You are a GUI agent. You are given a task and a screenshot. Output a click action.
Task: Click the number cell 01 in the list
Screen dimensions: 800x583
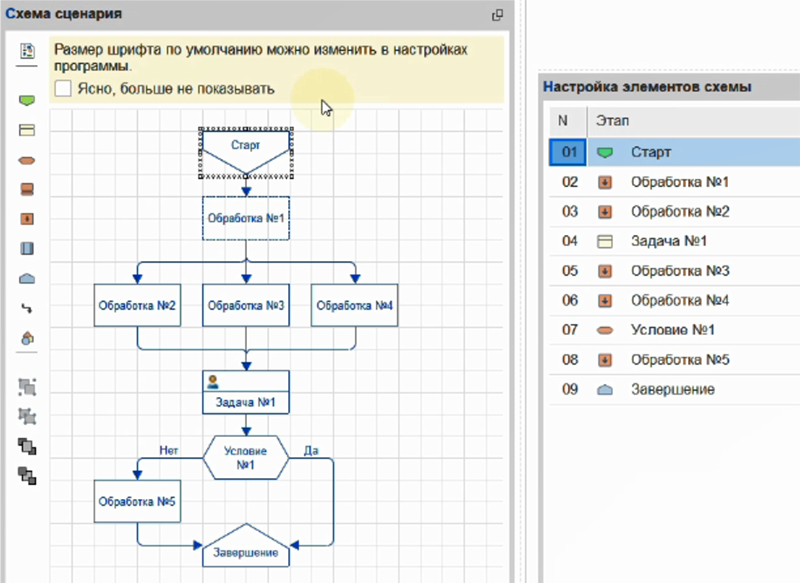click(568, 152)
